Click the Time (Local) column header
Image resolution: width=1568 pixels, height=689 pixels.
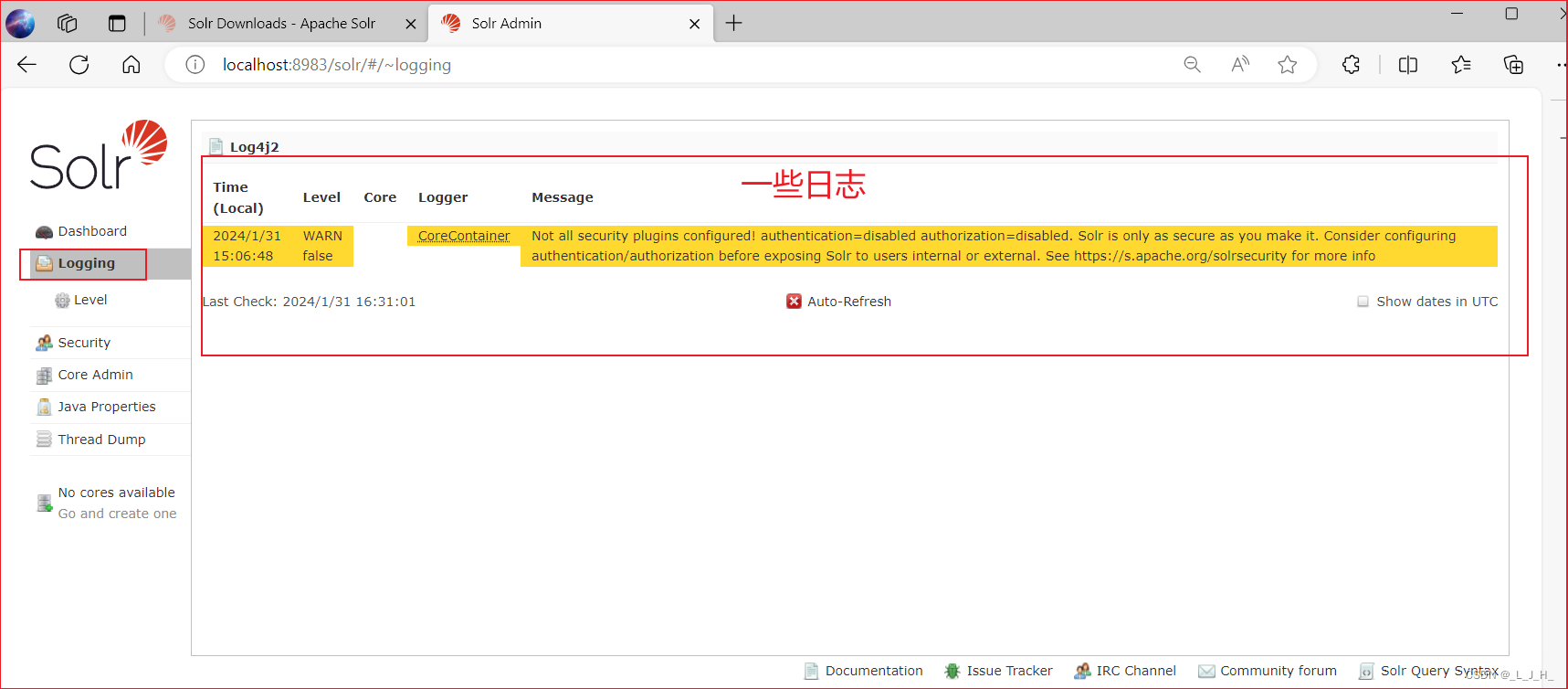coord(238,197)
